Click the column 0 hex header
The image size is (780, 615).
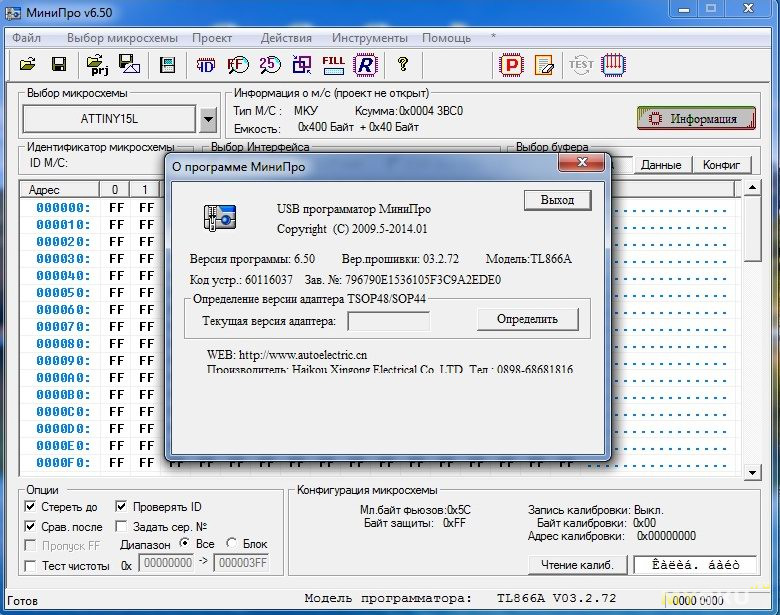tap(114, 190)
